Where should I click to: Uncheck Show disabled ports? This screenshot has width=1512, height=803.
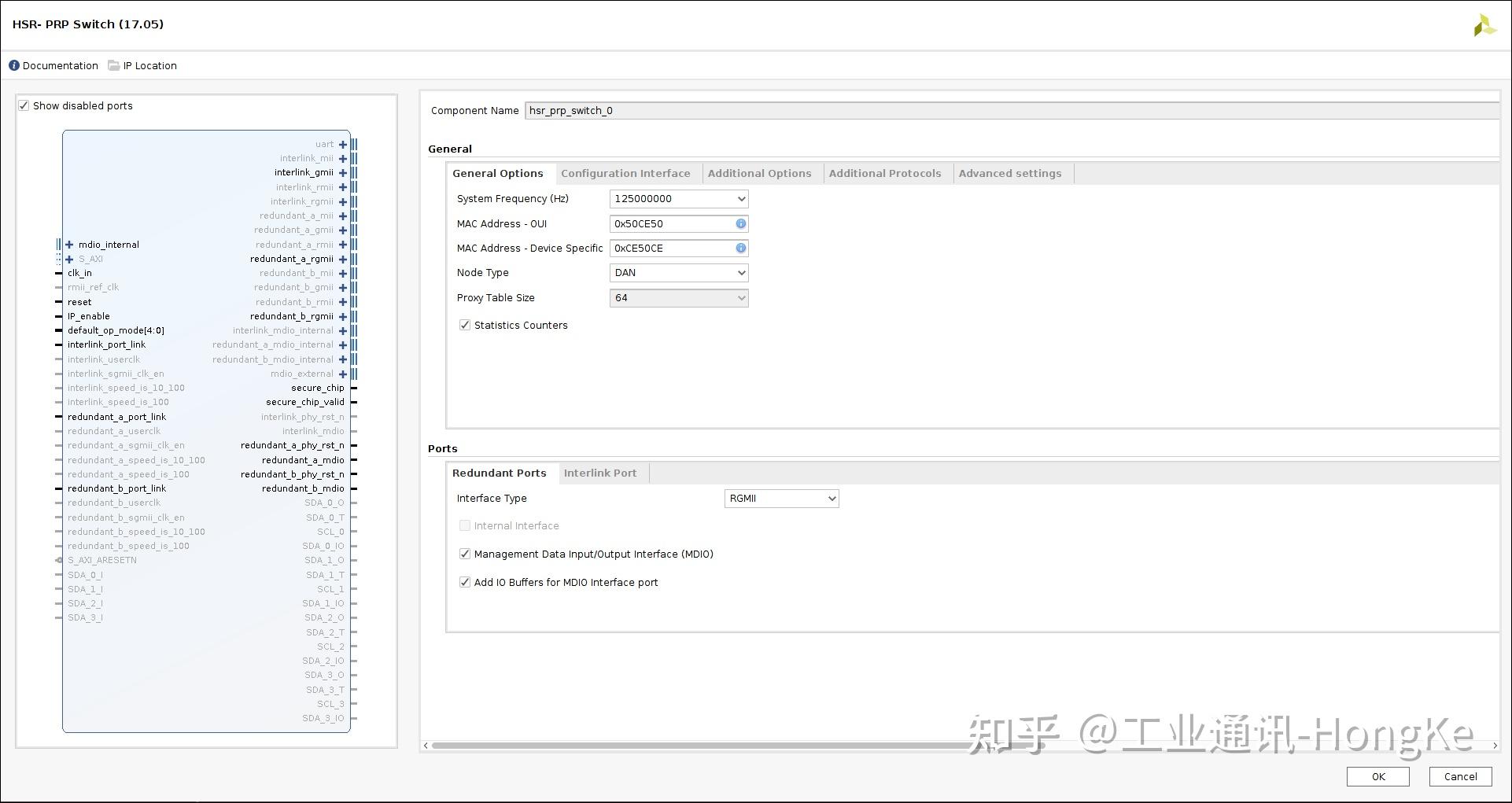(x=24, y=105)
